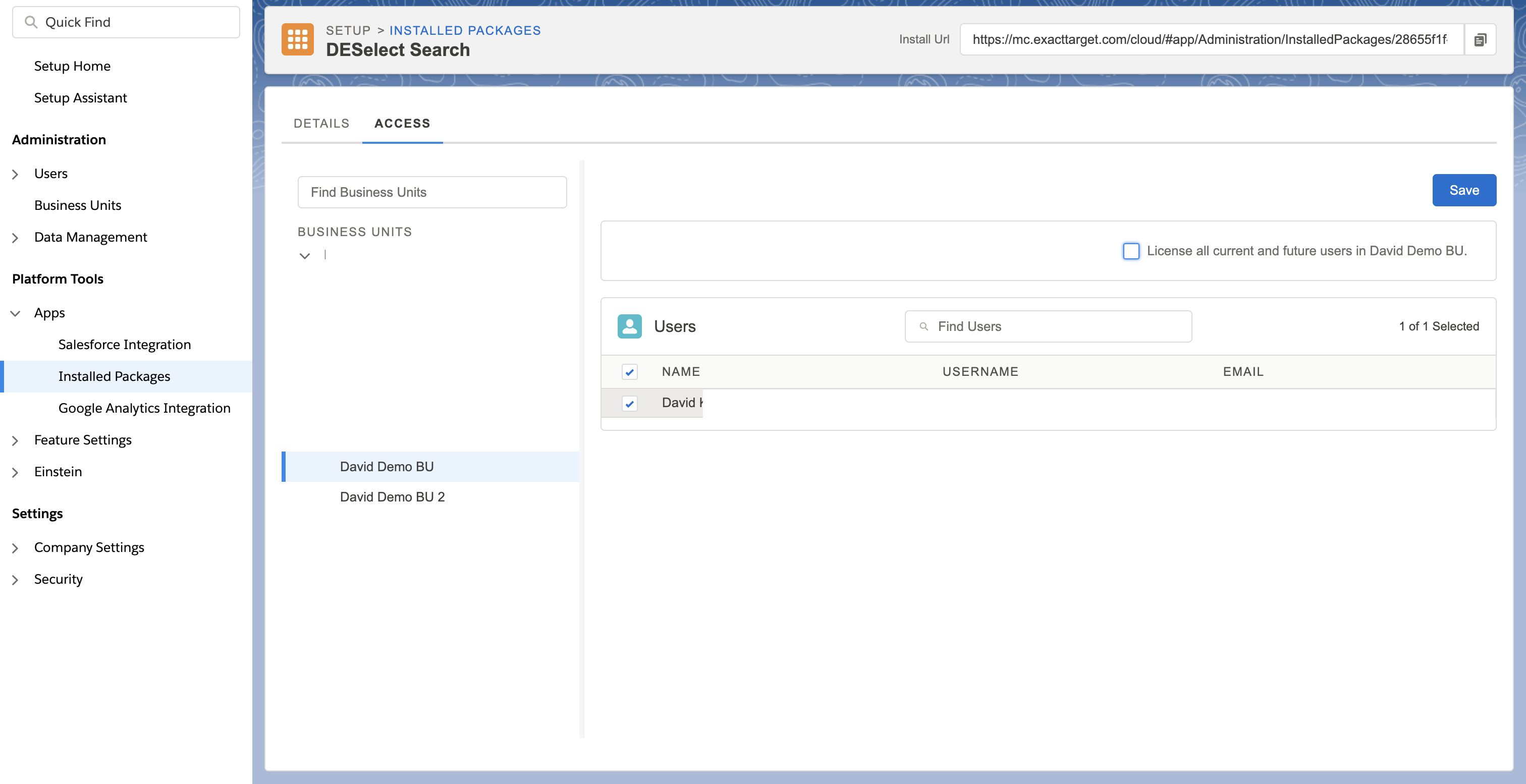Uncheck the David user row checkbox
This screenshot has height=784, width=1526.
click(629, 403)
